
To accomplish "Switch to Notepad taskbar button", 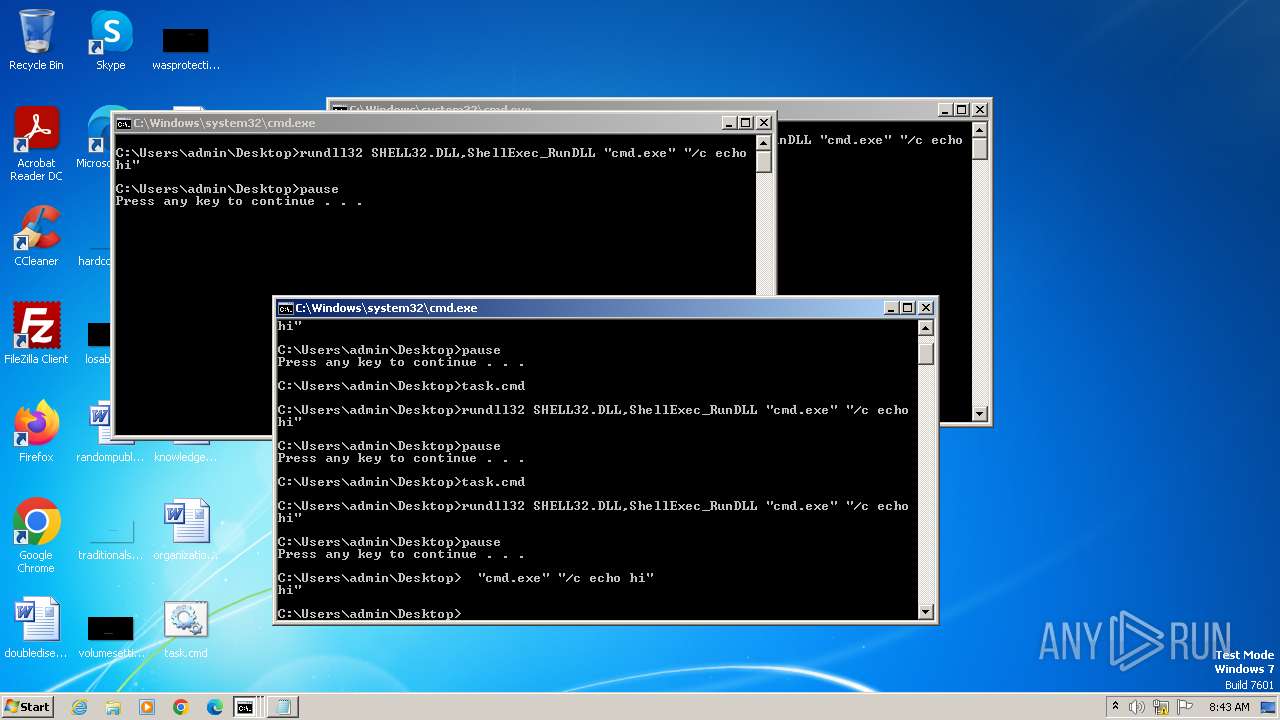I will (283, 707).
